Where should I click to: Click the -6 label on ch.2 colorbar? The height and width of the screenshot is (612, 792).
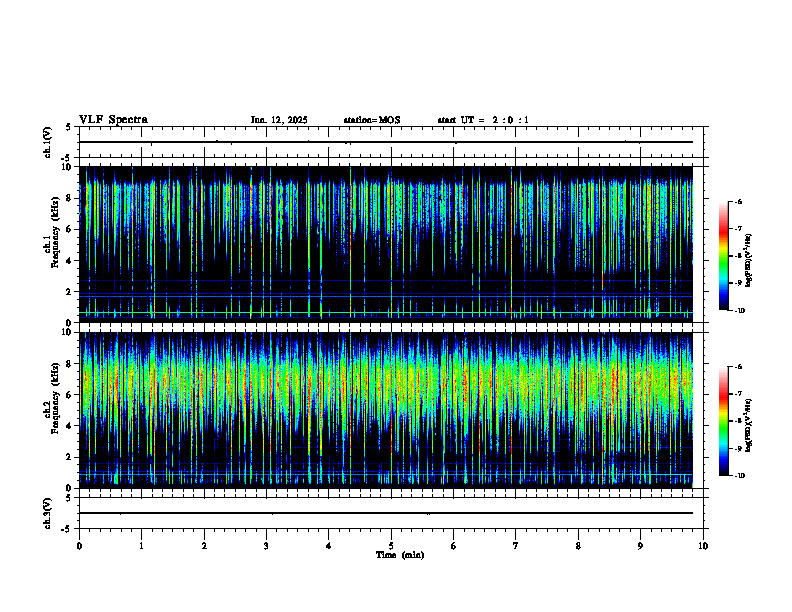coord(738,367)
